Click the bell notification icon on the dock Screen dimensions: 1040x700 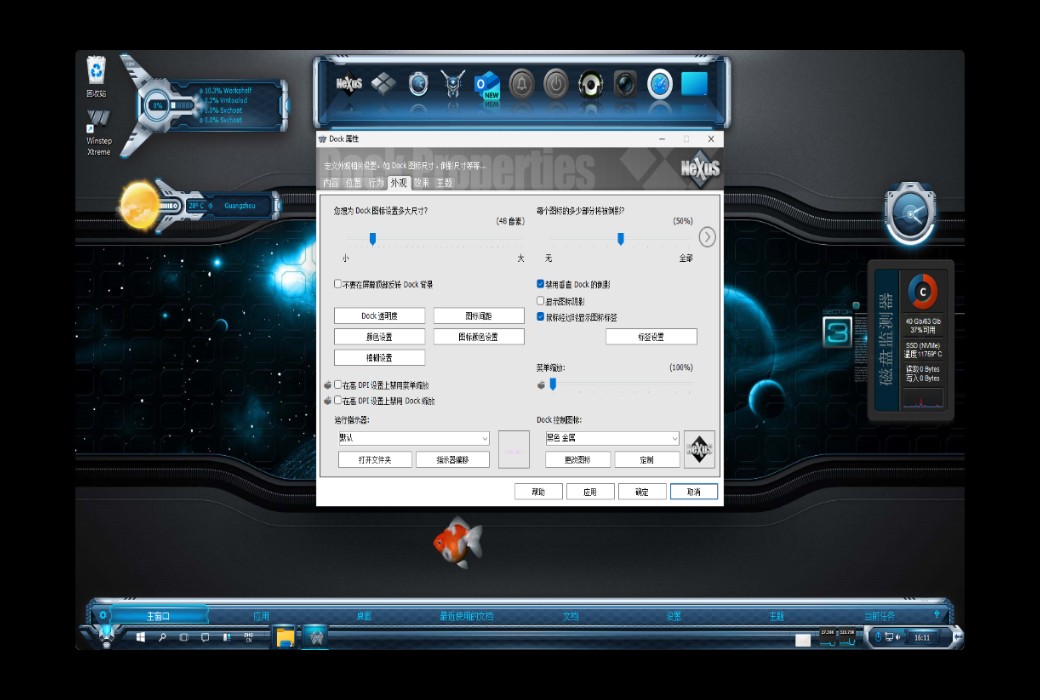pos(523,84)
